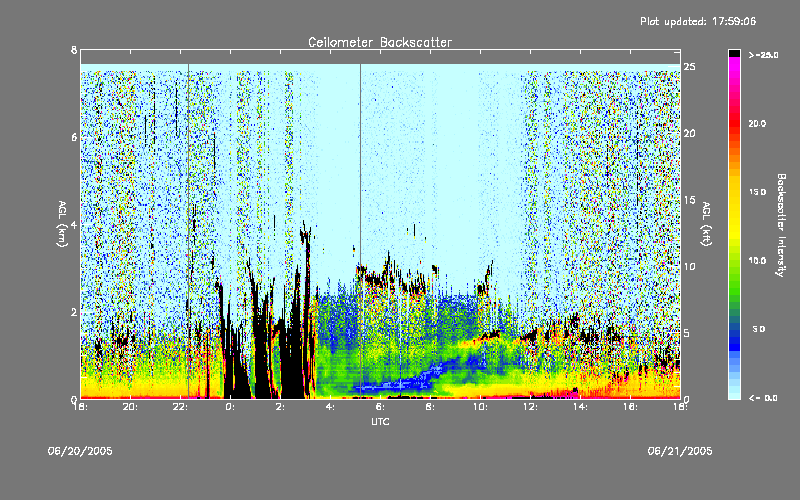Click the 20 kft tick label on the right axis

pyautogui.click(x=689, y=134)
